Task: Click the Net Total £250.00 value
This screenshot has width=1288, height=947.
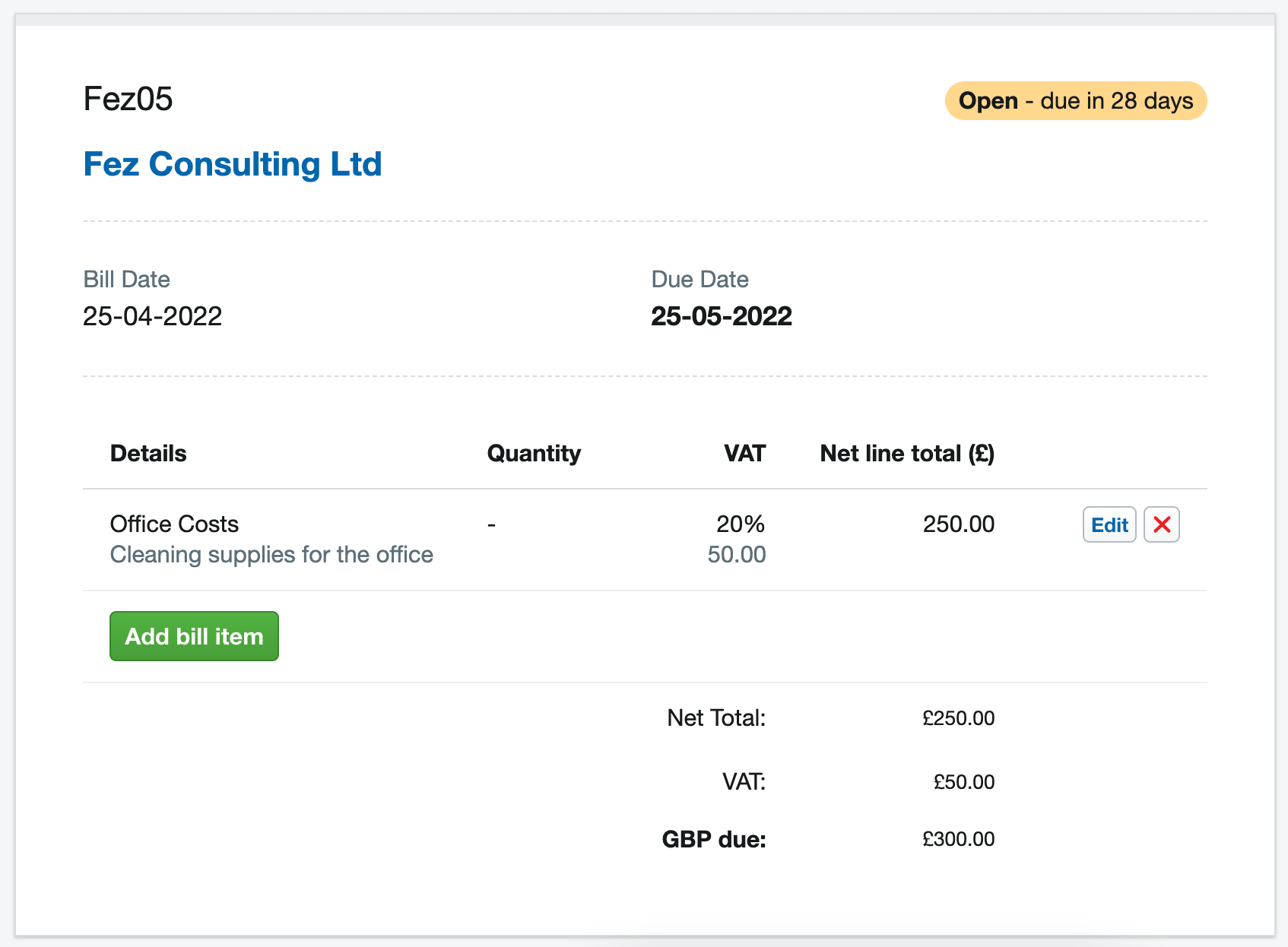Action: point(958,718)
